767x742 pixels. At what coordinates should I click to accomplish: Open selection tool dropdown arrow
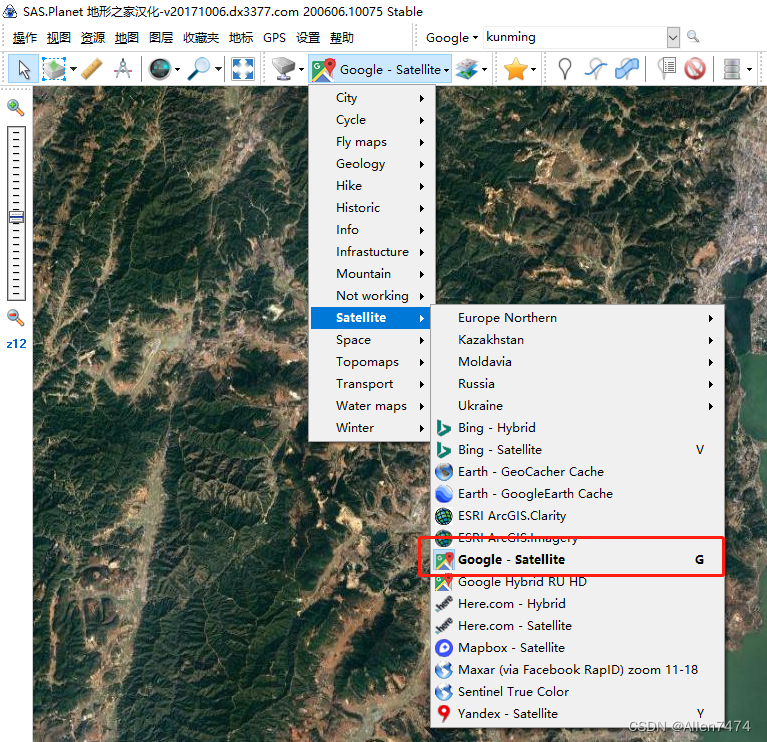pos(73,69)
